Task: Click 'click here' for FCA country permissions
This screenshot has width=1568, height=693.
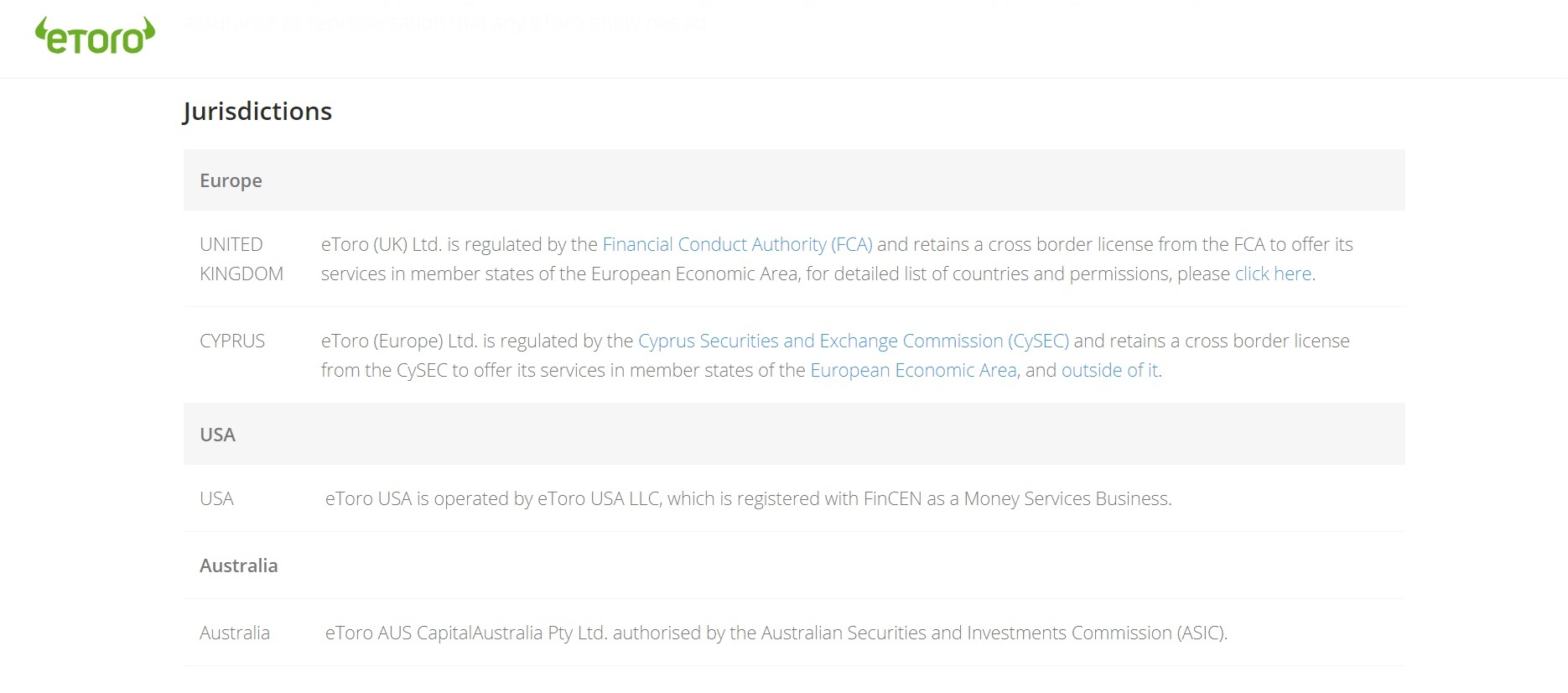Action: [x=1273, y=274]
